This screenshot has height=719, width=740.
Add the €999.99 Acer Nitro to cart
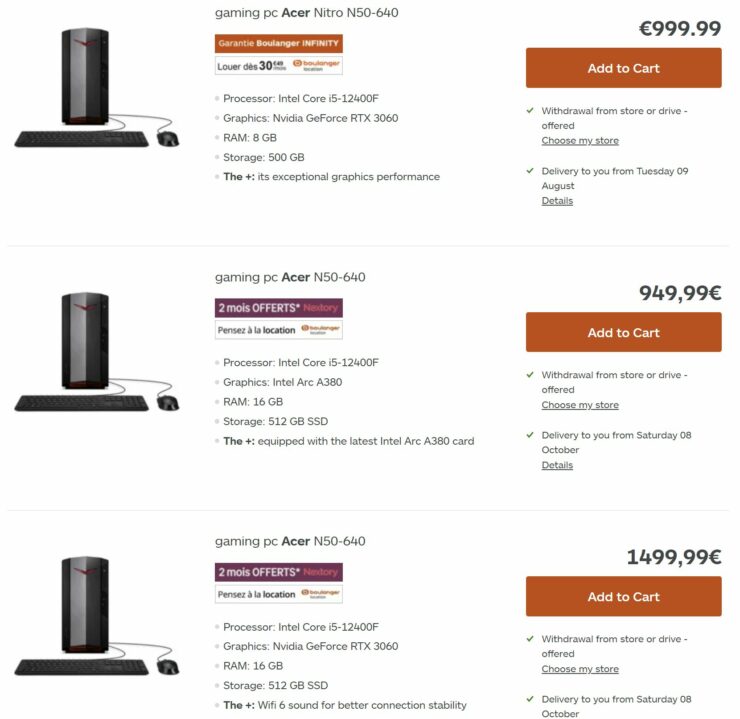tap(623, 68)
